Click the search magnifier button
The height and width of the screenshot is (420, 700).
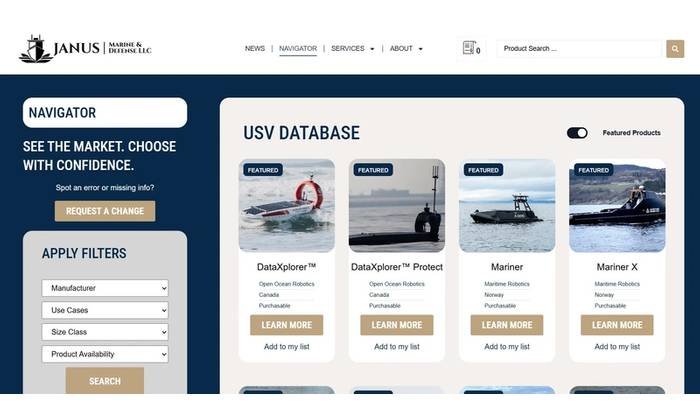pyautogui.click(x=675, y=48)
